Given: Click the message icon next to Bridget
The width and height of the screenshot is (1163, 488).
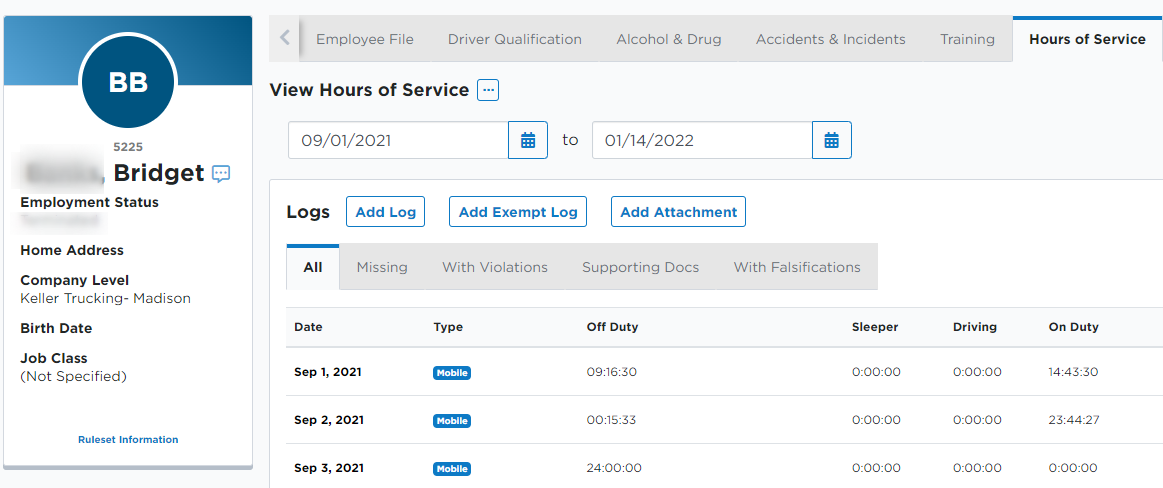Looking at the screenshot, I should (221, 174).
